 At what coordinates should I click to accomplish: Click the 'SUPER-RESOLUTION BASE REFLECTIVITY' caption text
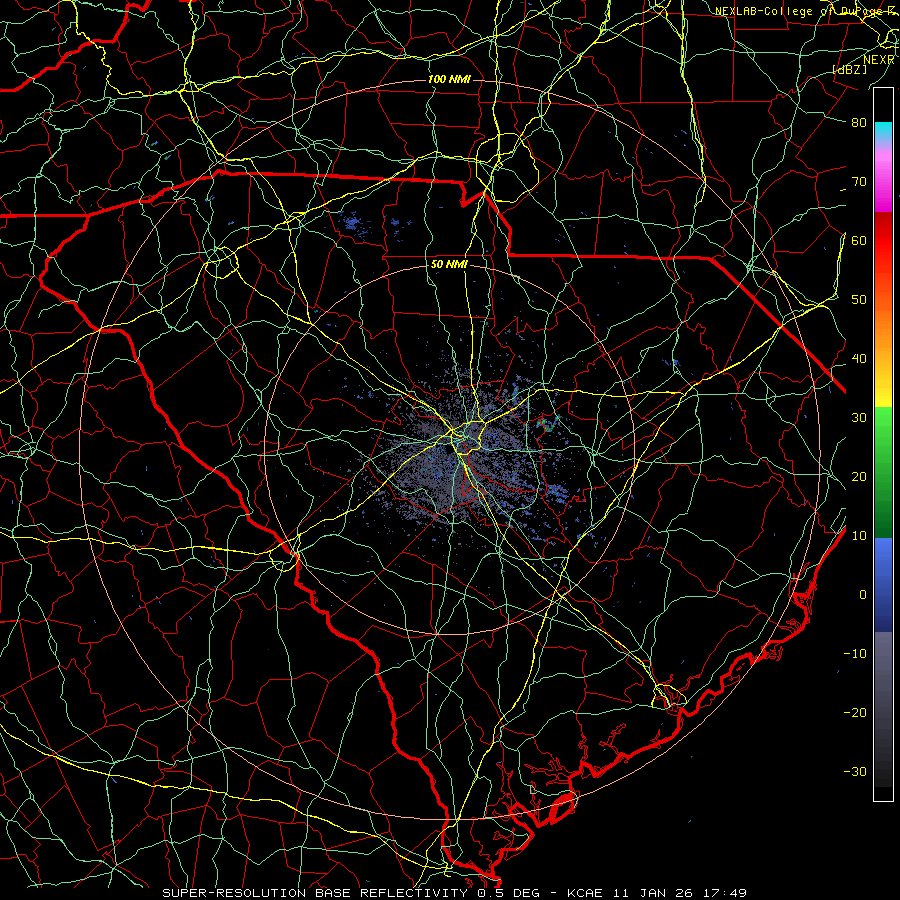pos(314,893)
